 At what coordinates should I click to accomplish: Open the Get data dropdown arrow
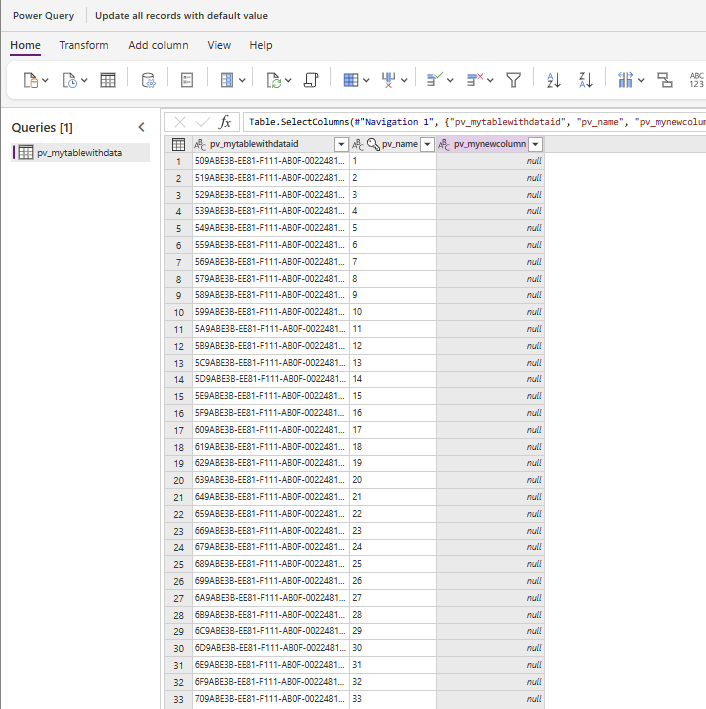pos(45,80)
